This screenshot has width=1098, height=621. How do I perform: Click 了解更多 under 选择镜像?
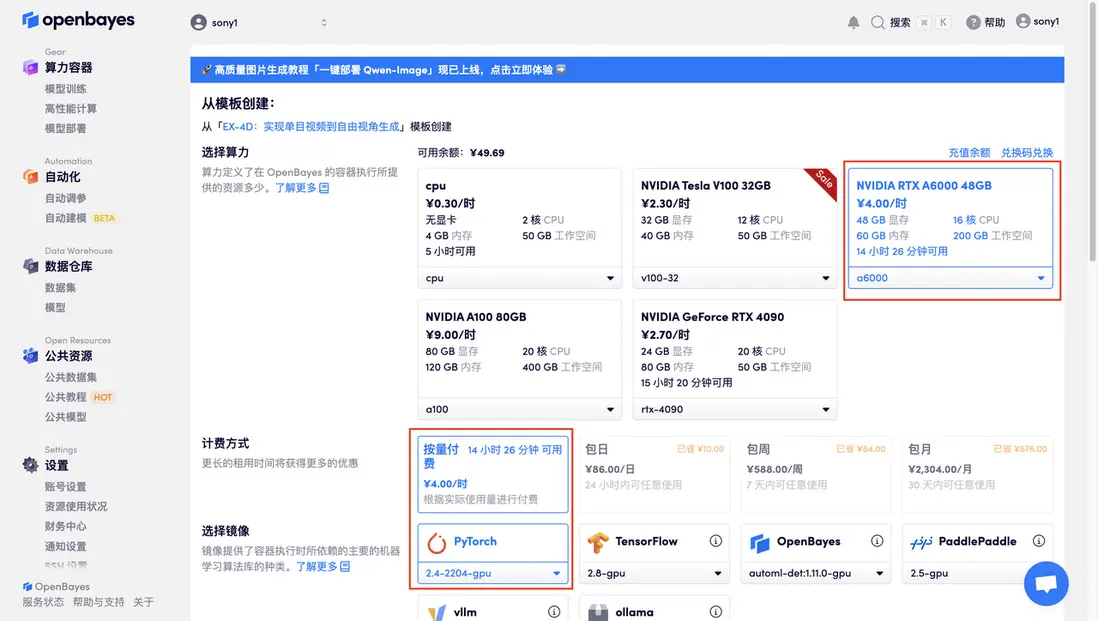(x=323, y=566)
